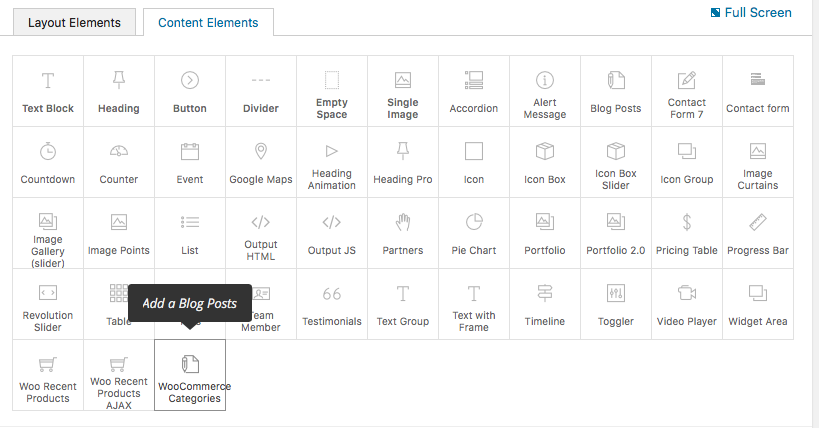Add an Output HTML element
The width and height of the screenshot is (819, 428).
(x=261, y=234)
